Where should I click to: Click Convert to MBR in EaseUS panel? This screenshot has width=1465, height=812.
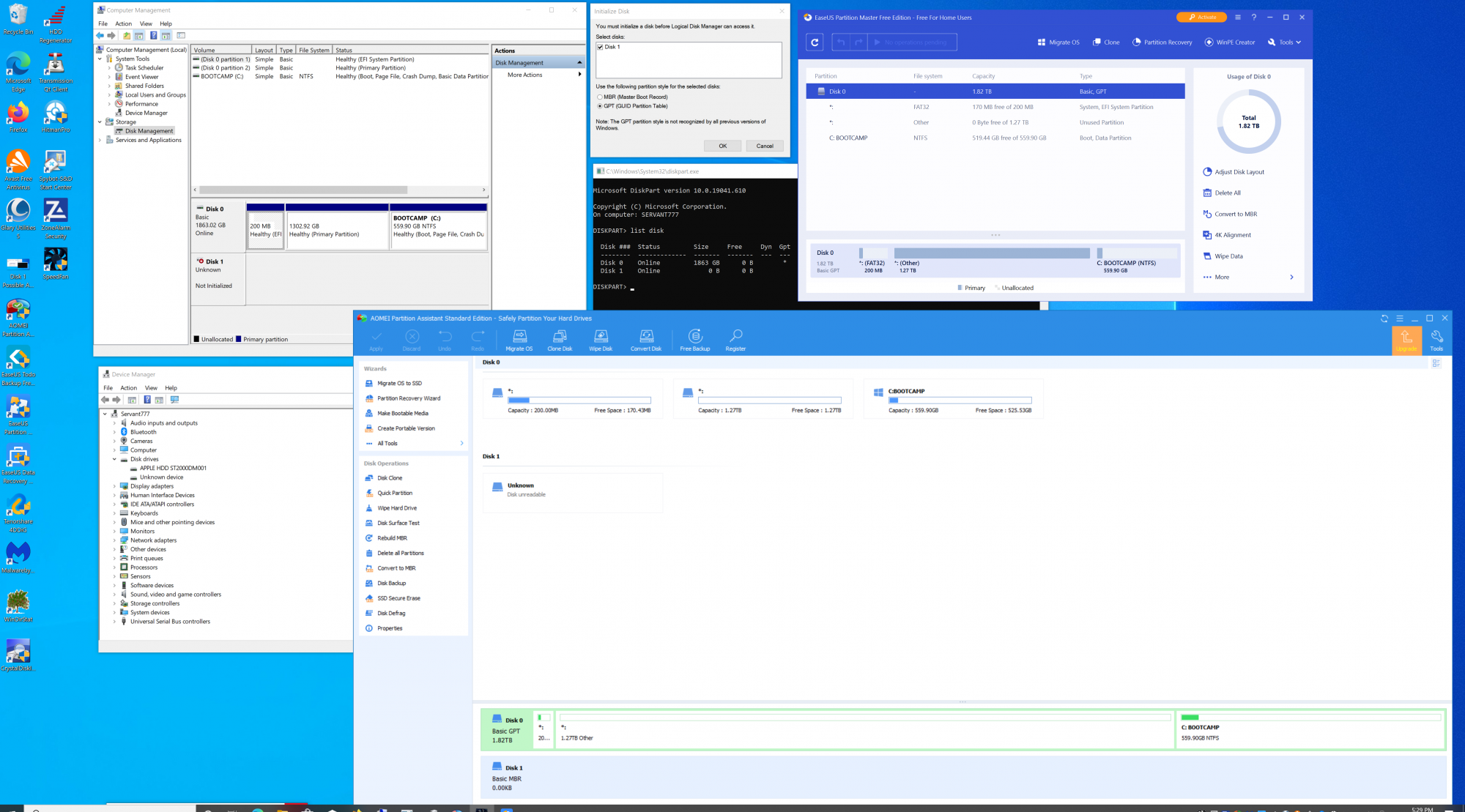point(1230,215)
